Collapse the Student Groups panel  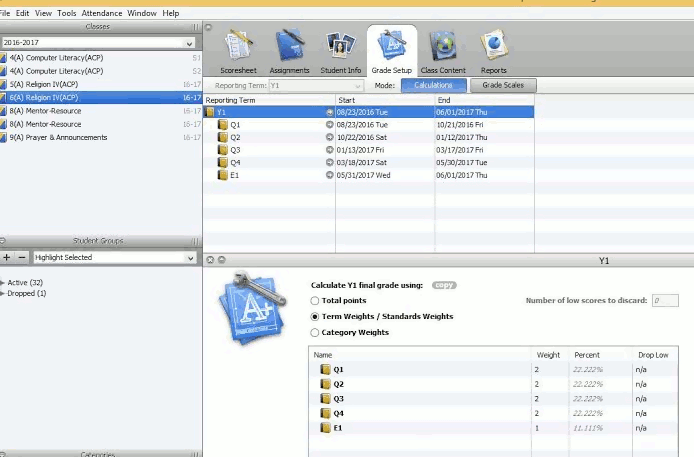coord(3,241)
